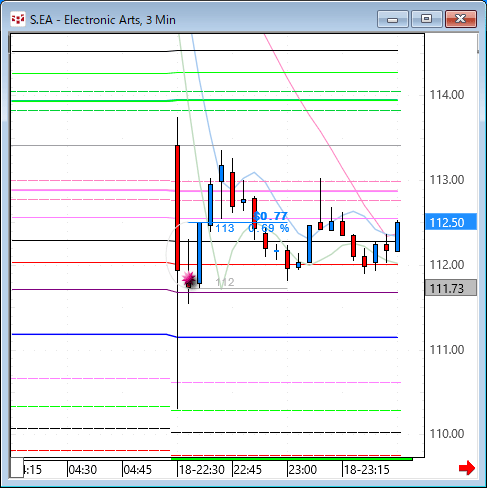Click the gray 112 level label
The image size is (487, 488).
[x=225, y=282]
